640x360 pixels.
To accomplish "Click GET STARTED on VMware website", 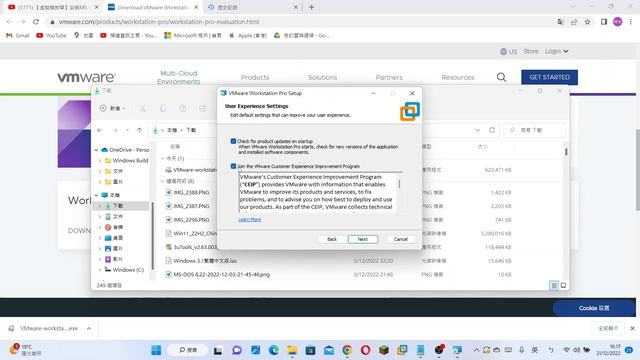I will (x=549, y=77).
